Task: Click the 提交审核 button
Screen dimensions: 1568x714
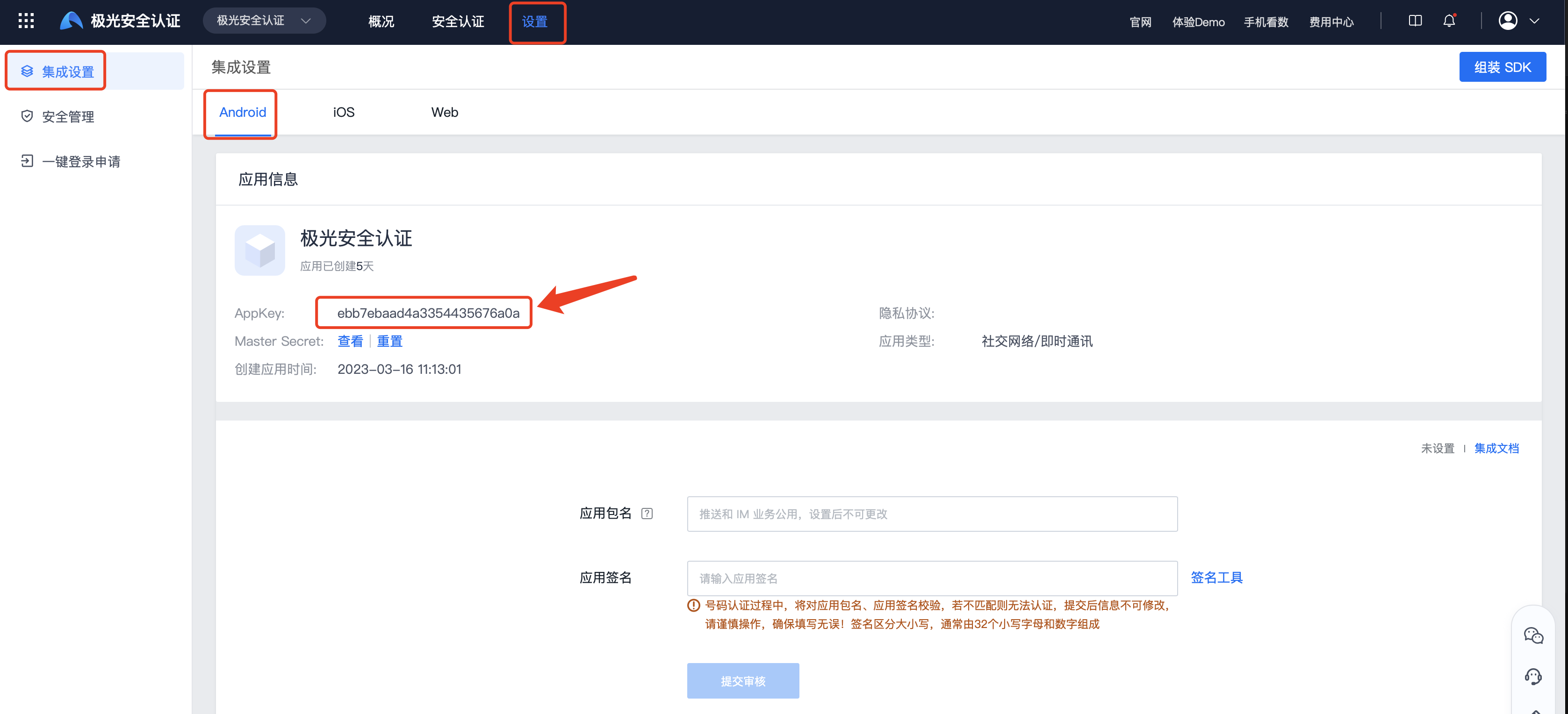Action: (742, 680)
